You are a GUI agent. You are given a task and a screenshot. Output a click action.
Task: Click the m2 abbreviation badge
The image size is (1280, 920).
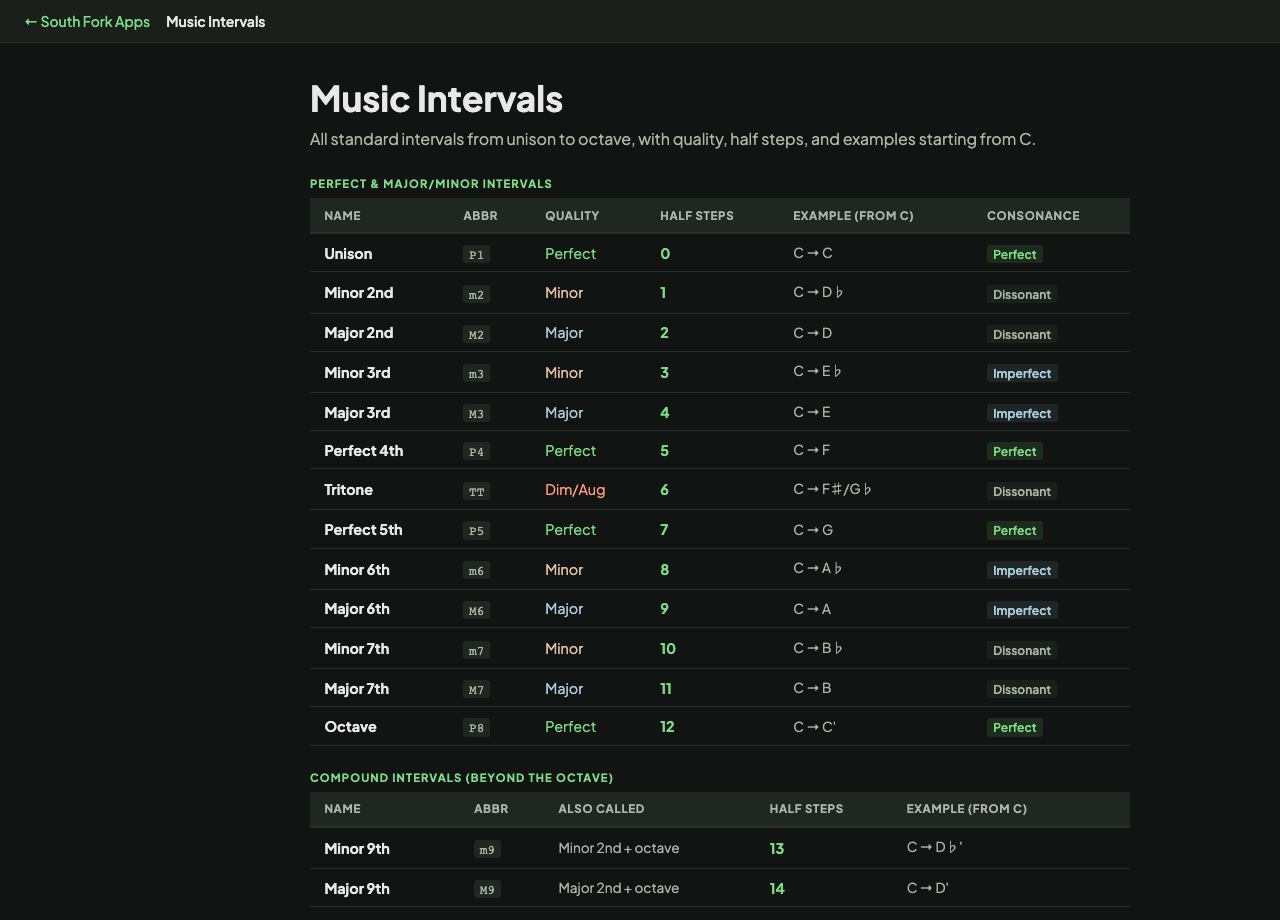click(x=476, y=295)
